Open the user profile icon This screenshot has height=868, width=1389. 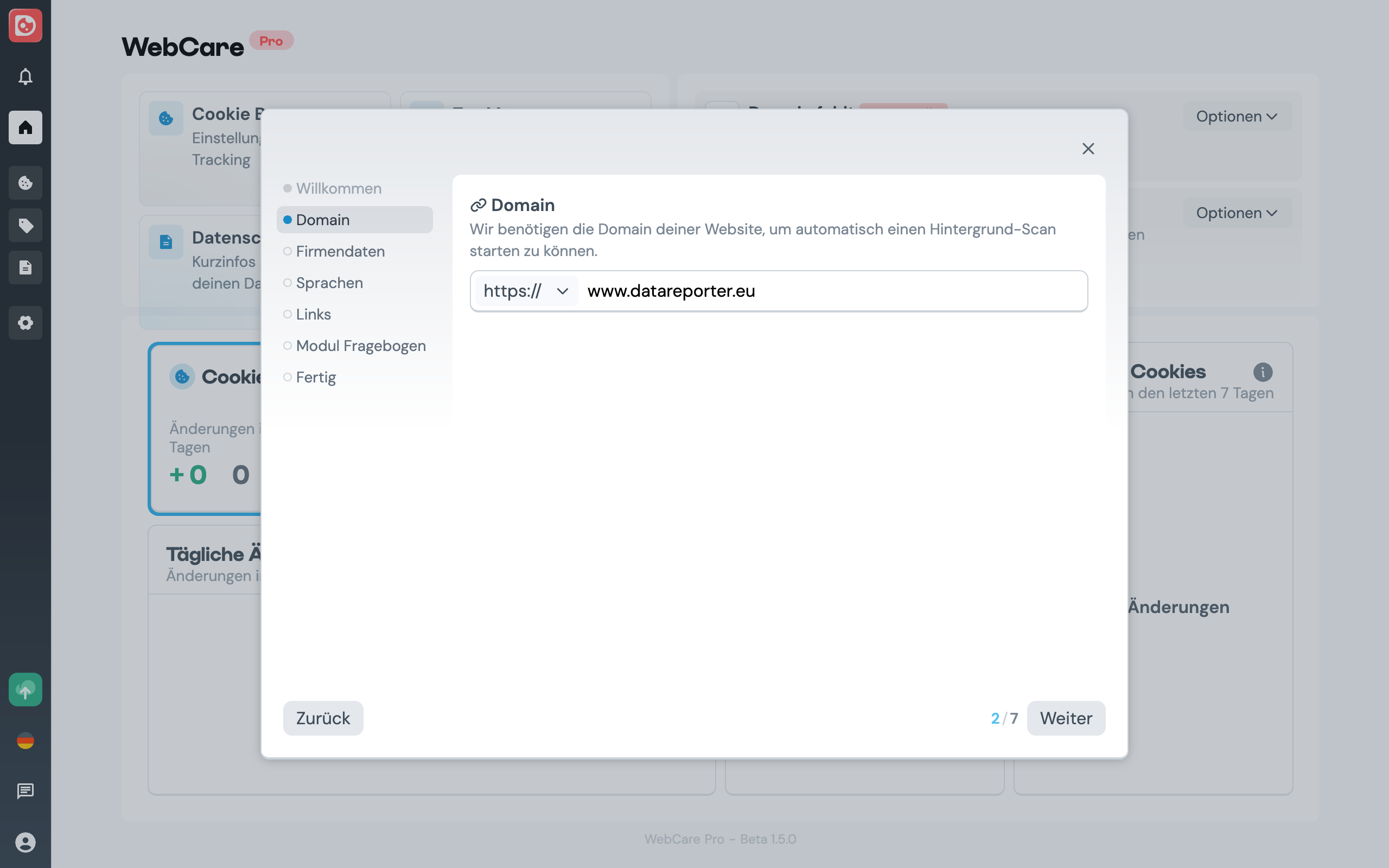26,842
